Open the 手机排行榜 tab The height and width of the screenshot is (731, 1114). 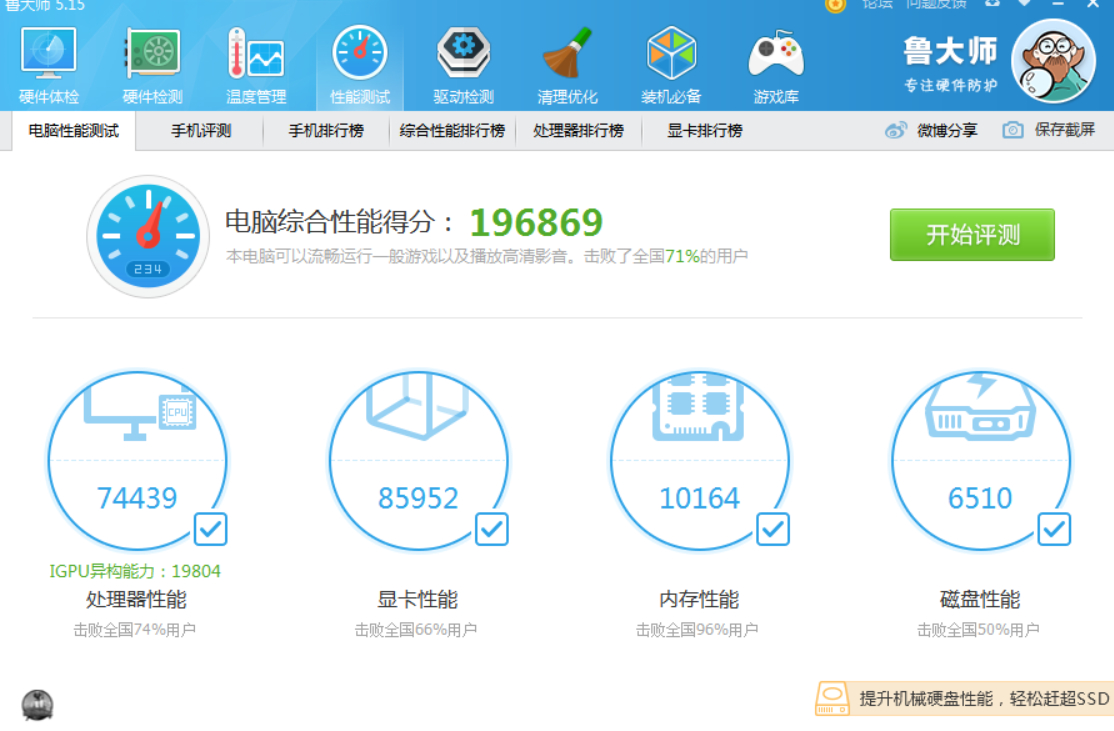(326, 131)
